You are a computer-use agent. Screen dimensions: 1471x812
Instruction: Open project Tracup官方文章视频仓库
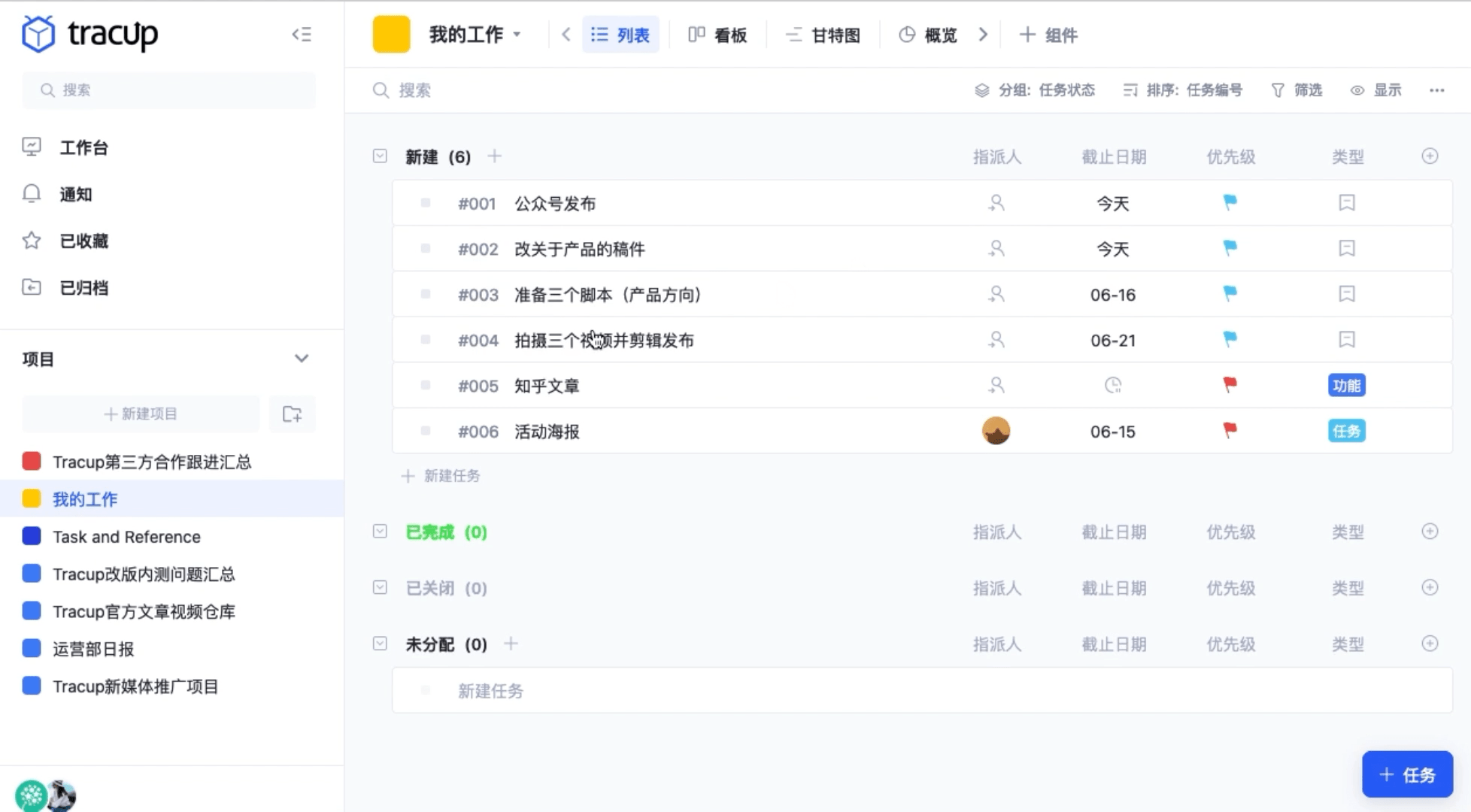(x=144, y=611)
